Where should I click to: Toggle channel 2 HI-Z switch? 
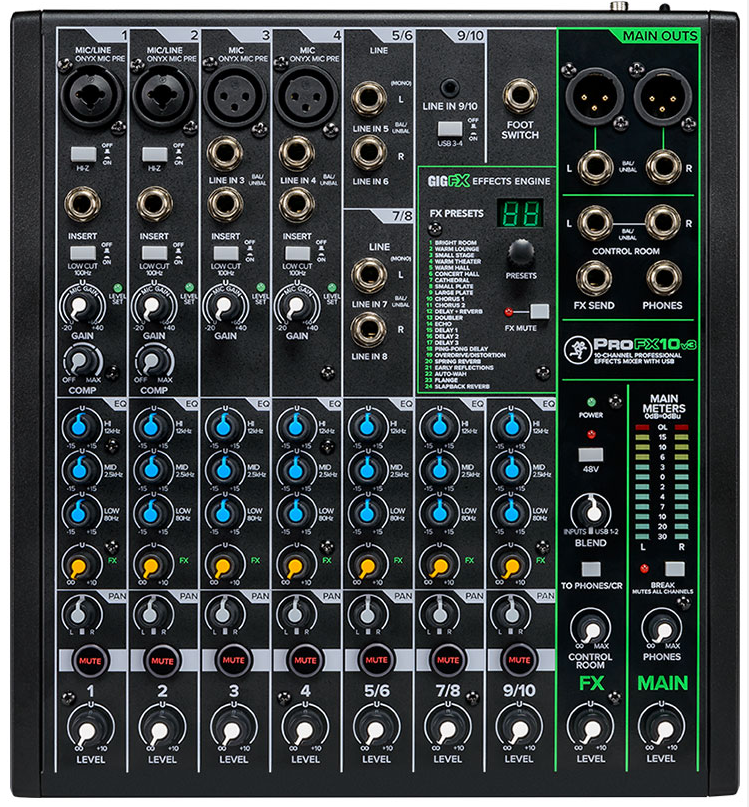click(154, 154)
